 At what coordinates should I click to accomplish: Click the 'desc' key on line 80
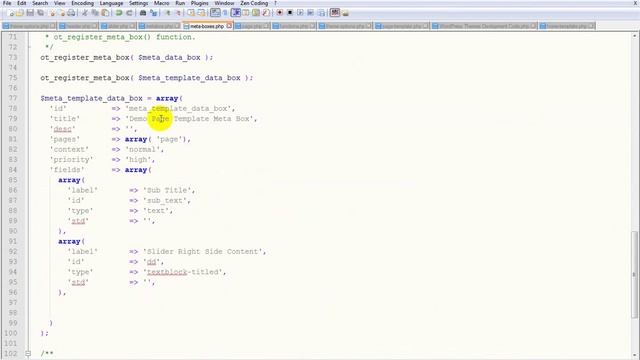point(62,129)
